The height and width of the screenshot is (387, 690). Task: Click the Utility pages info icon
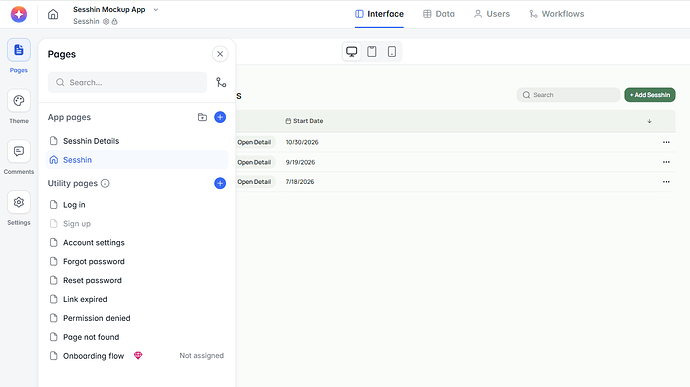[105, 183]
